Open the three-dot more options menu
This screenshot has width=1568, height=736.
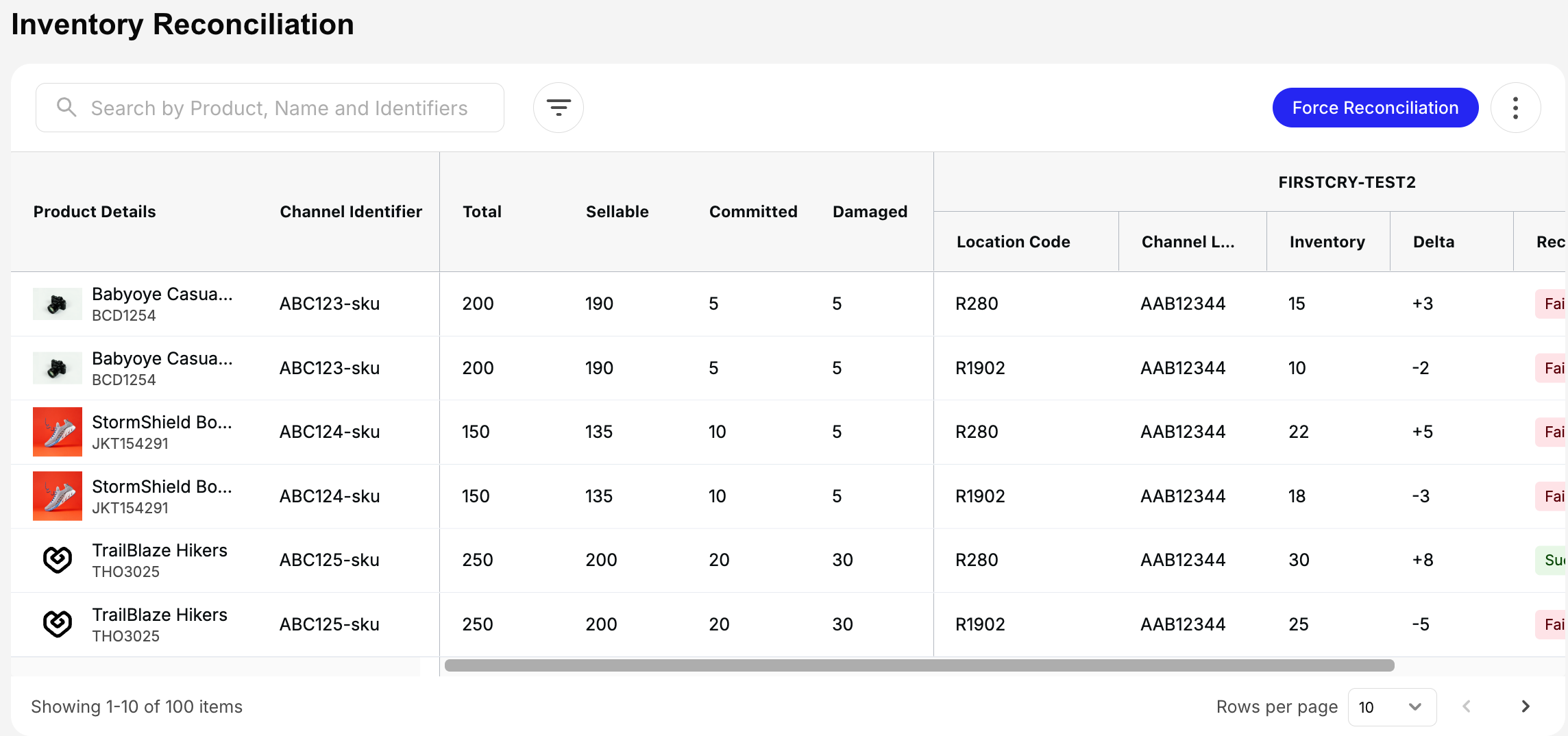tap(1515, 108)
